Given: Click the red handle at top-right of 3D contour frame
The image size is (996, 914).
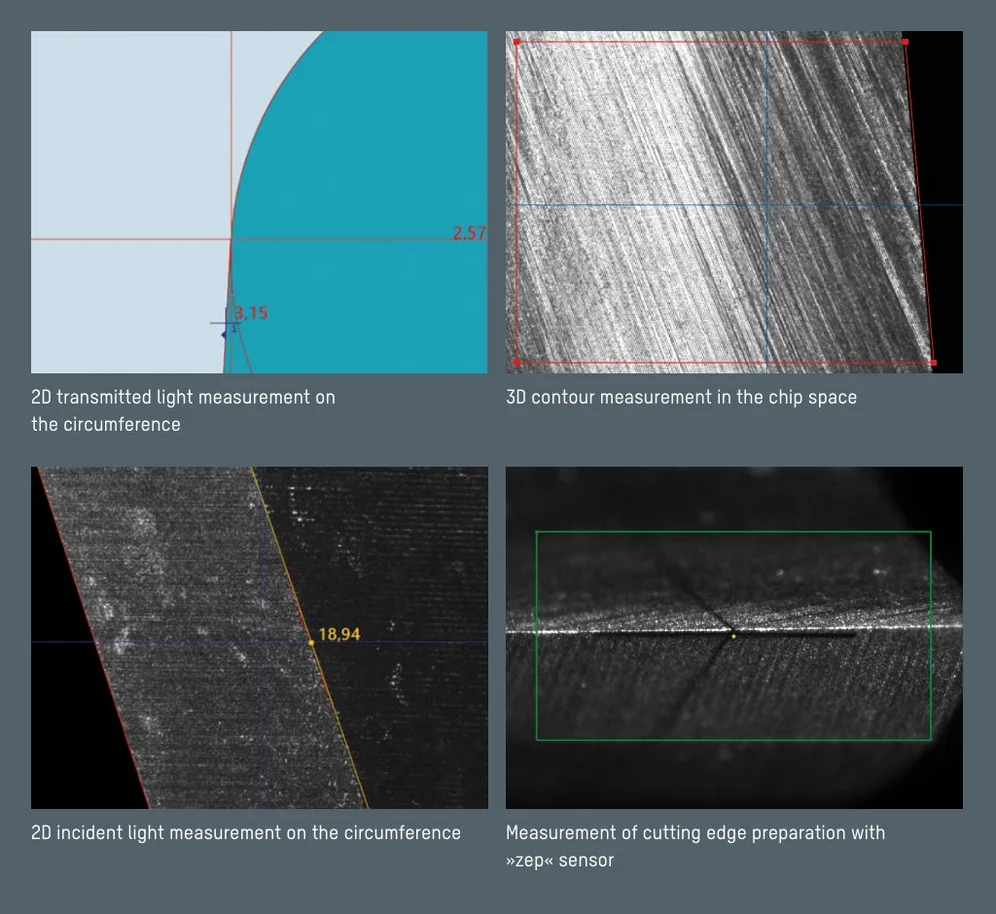Looking at the screenshot, I should point(905,42).
